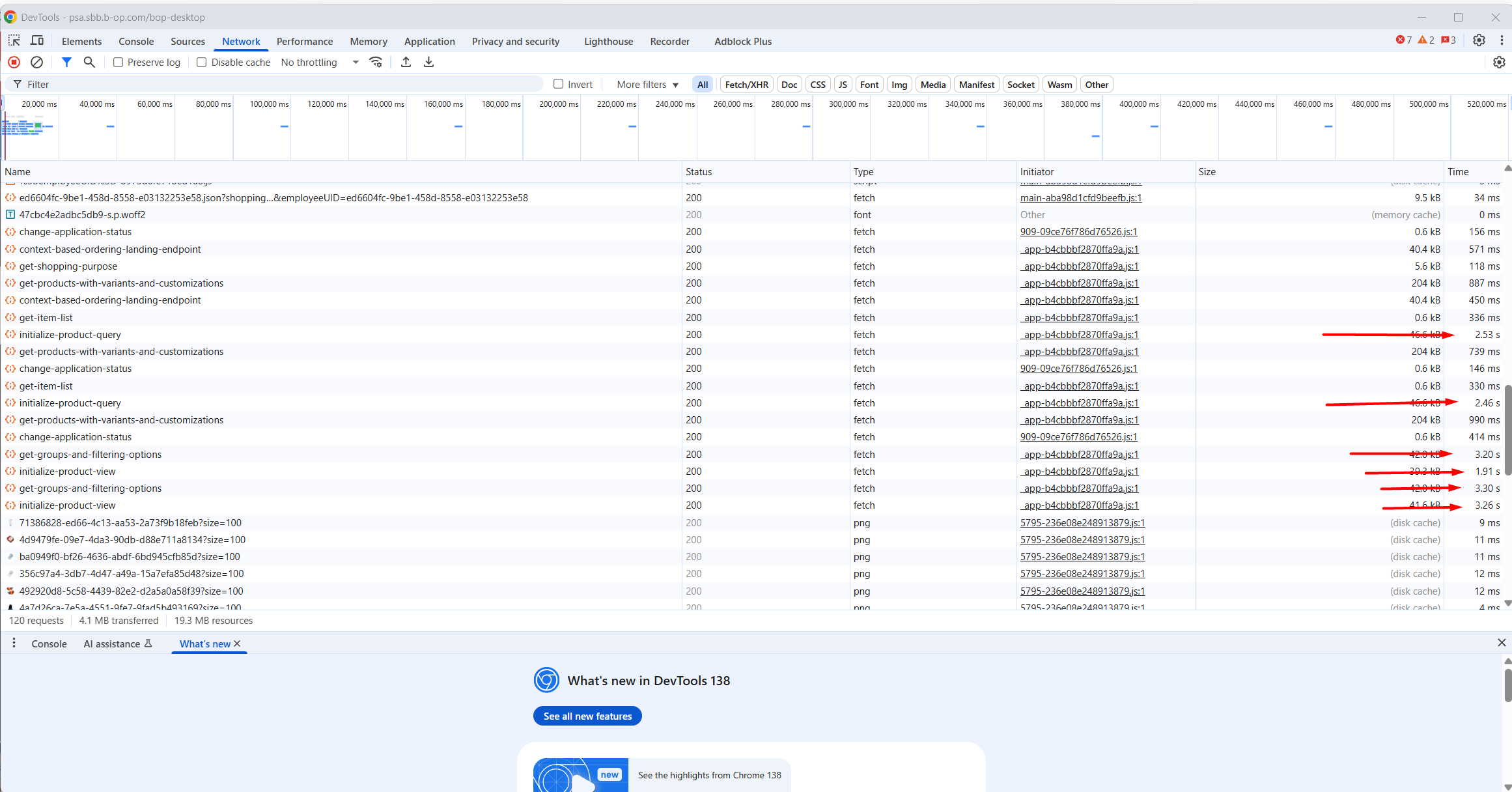Enable the Preserve log checkbox
Image resolution: width=1512 pixels, height=792 pixels.
tap(119, 63)
